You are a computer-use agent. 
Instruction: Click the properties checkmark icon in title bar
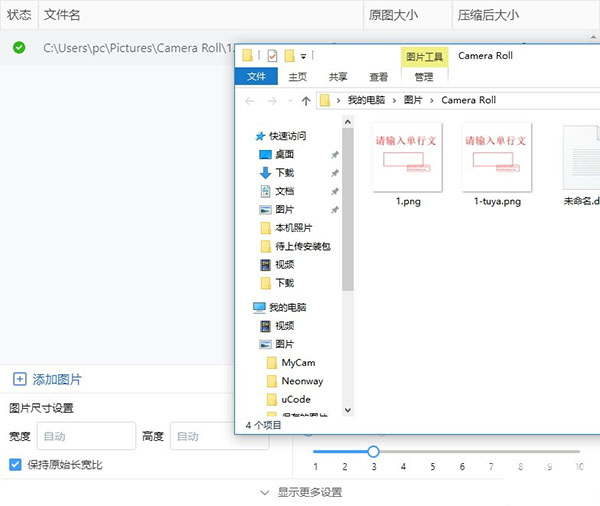pos(271,56)
